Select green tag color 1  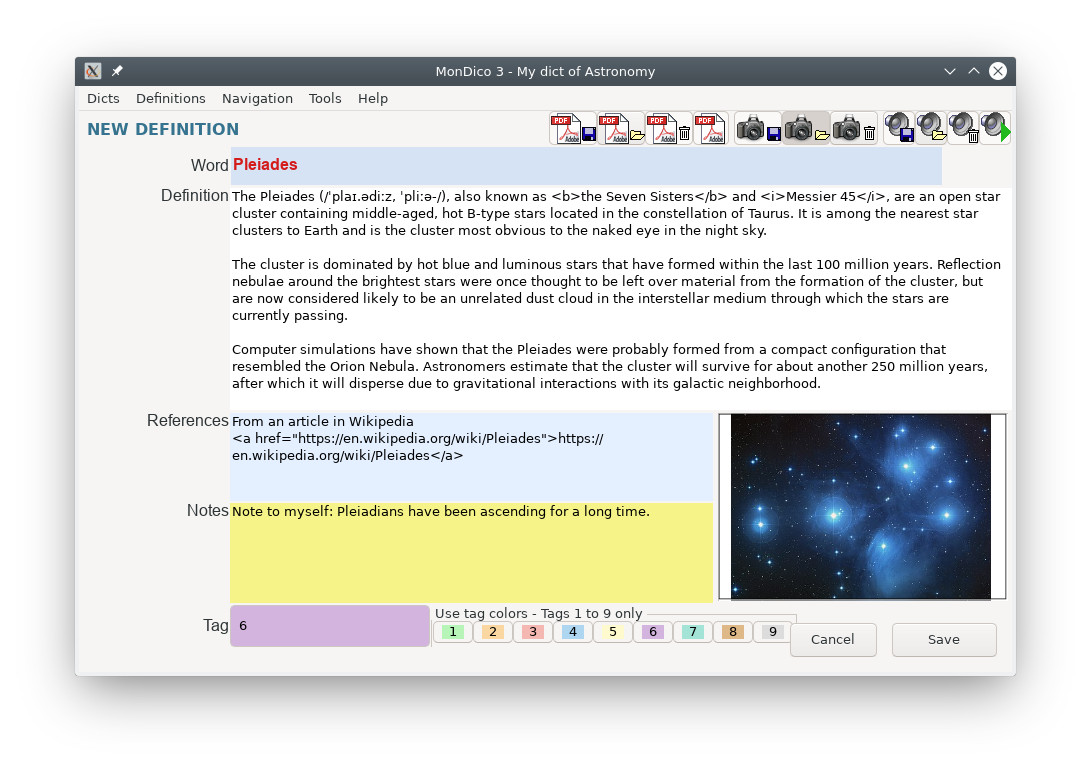[x=453, y=632]
